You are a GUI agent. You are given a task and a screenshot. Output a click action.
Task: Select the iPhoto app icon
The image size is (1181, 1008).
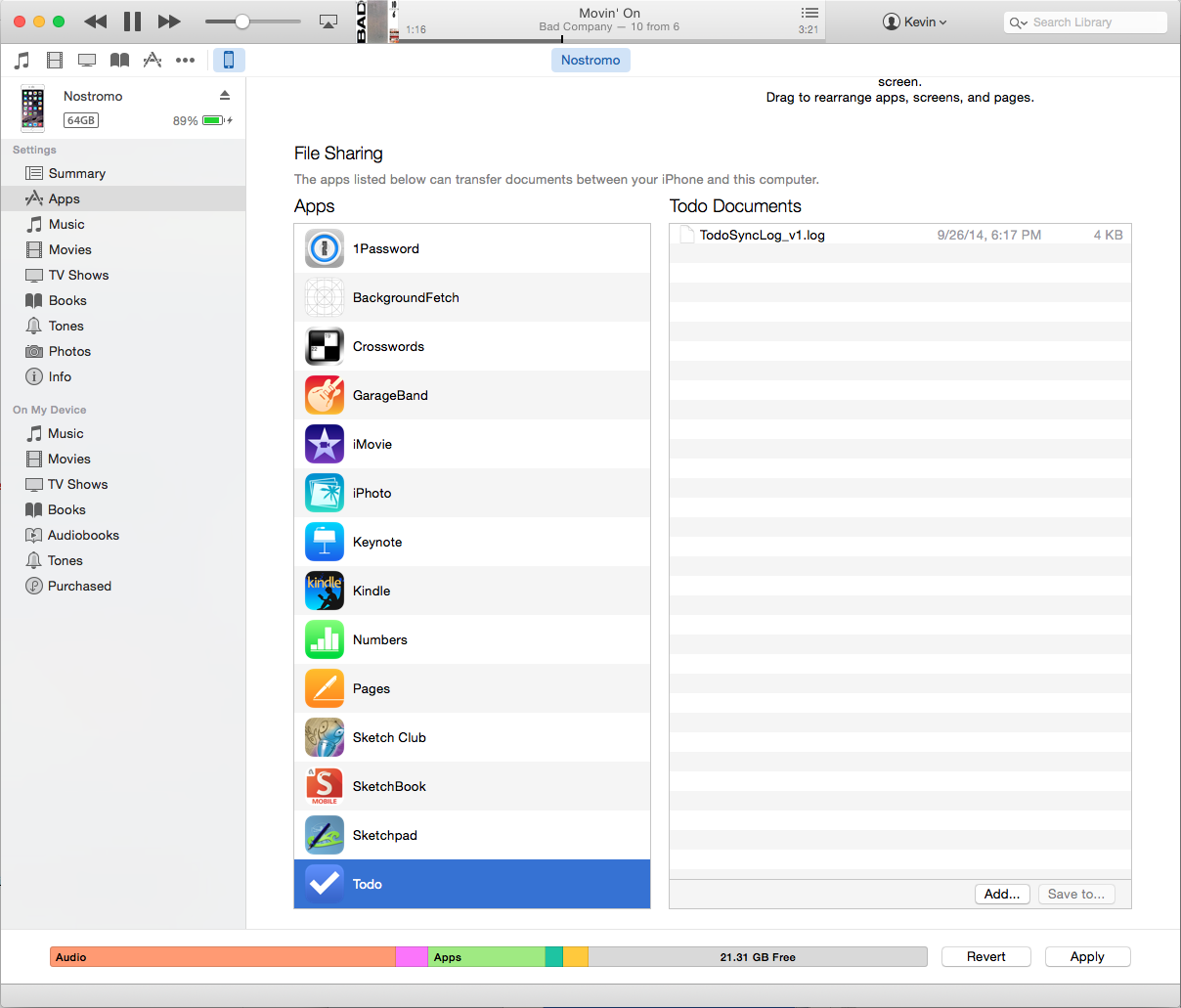325,493
